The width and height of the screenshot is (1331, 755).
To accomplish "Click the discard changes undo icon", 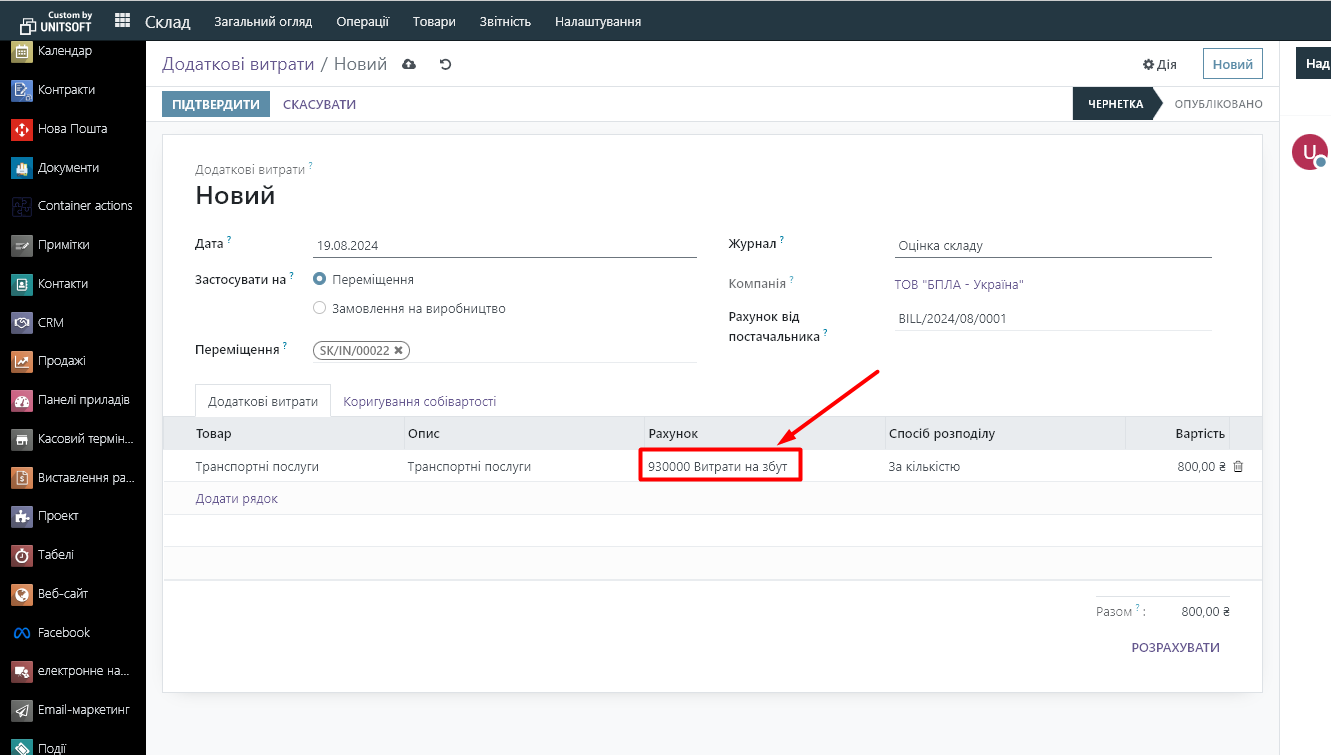I will click(x=446, y=64).
